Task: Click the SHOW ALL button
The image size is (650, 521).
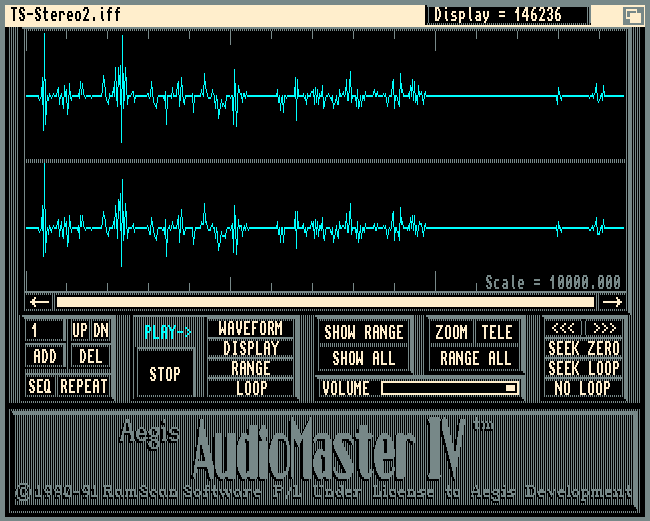Action: (364, 359)
